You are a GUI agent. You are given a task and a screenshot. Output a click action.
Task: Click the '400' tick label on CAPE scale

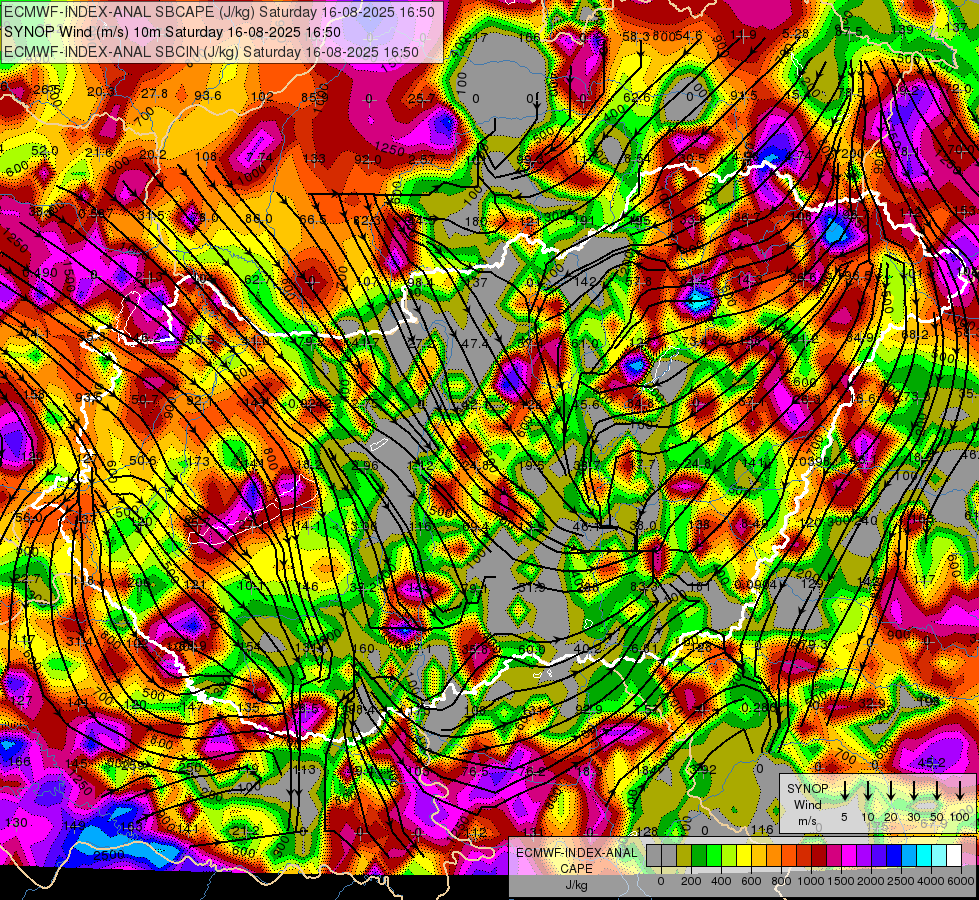tap(721, 881)
